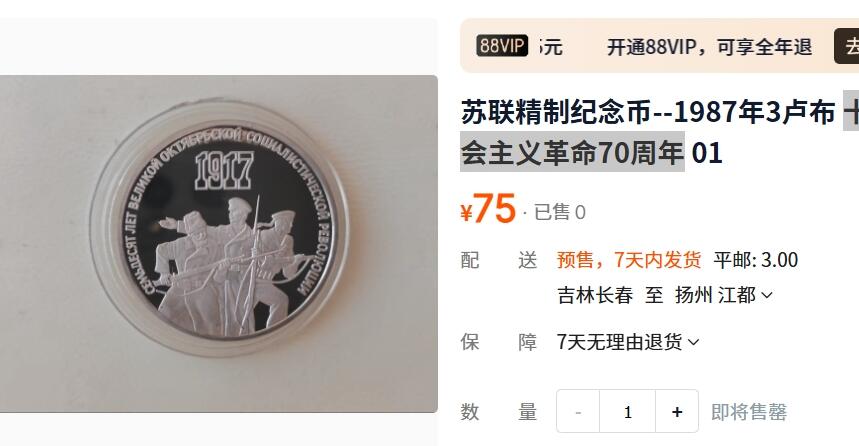The width and height of the screenshot is (859, 446).
Task: Click the 平邮: 3.00 postage fee
Action: tap(755, 260)
